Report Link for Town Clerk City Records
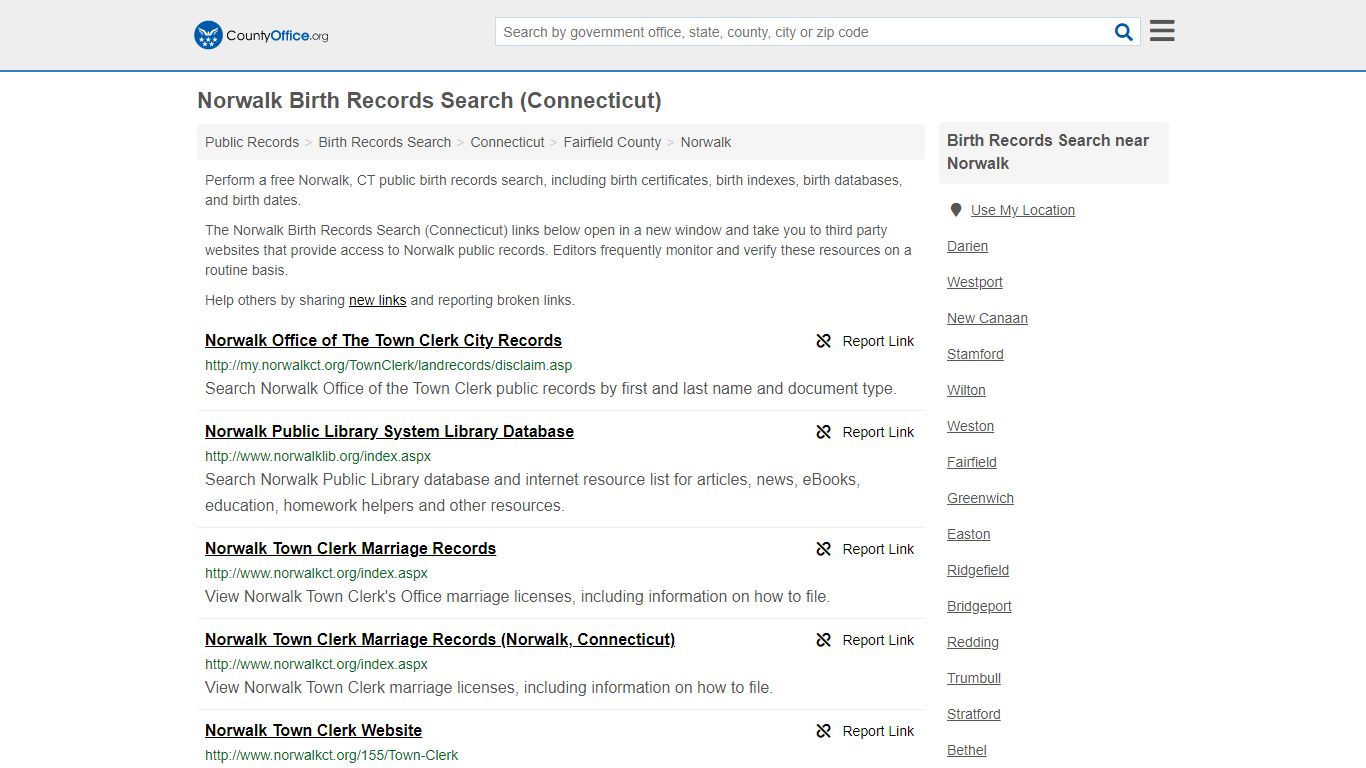This screenshot has width=1366, height=768. pyautogui.click(x=878, y=341)
